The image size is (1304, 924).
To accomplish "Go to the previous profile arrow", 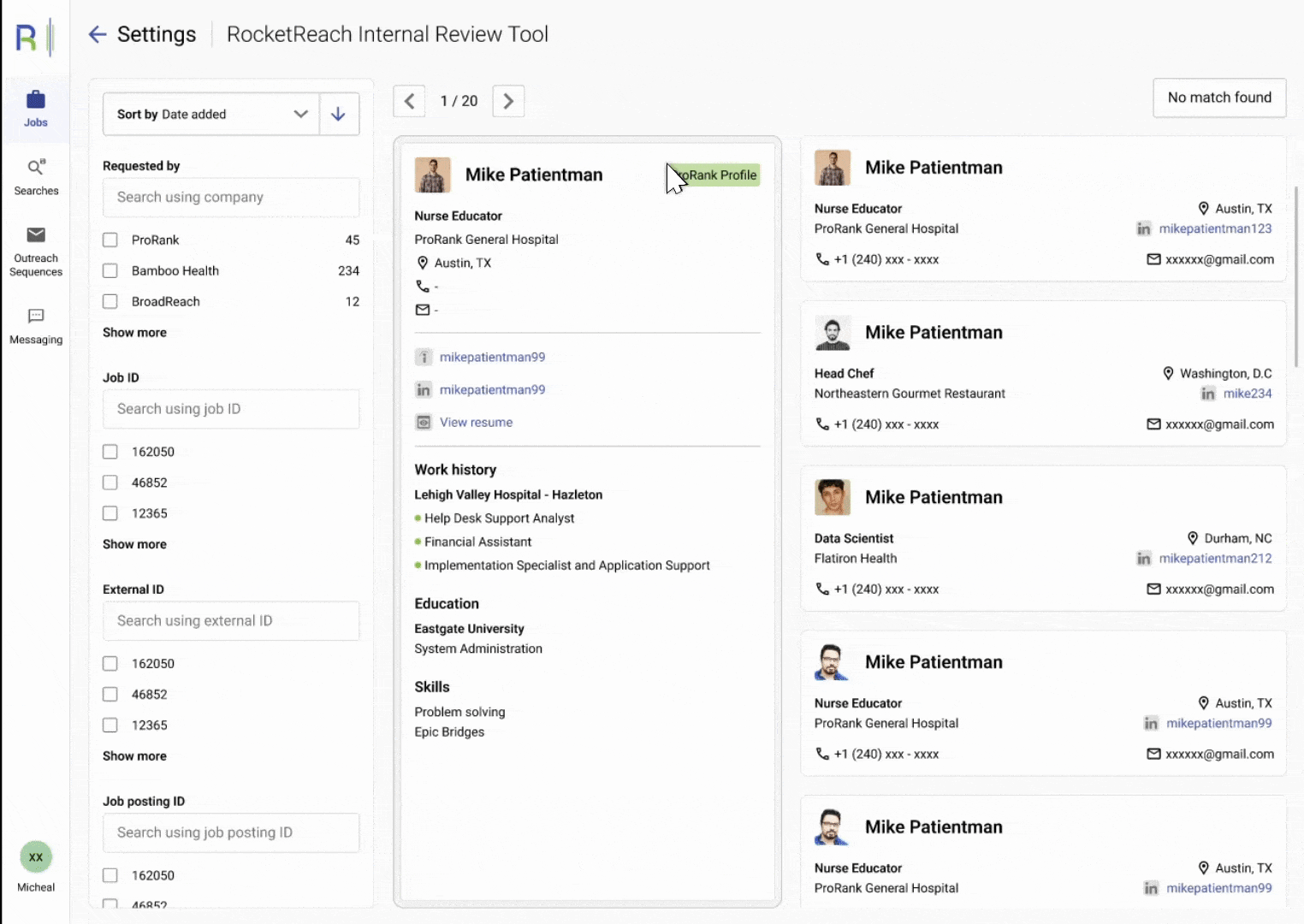I will tap(409, 101).
